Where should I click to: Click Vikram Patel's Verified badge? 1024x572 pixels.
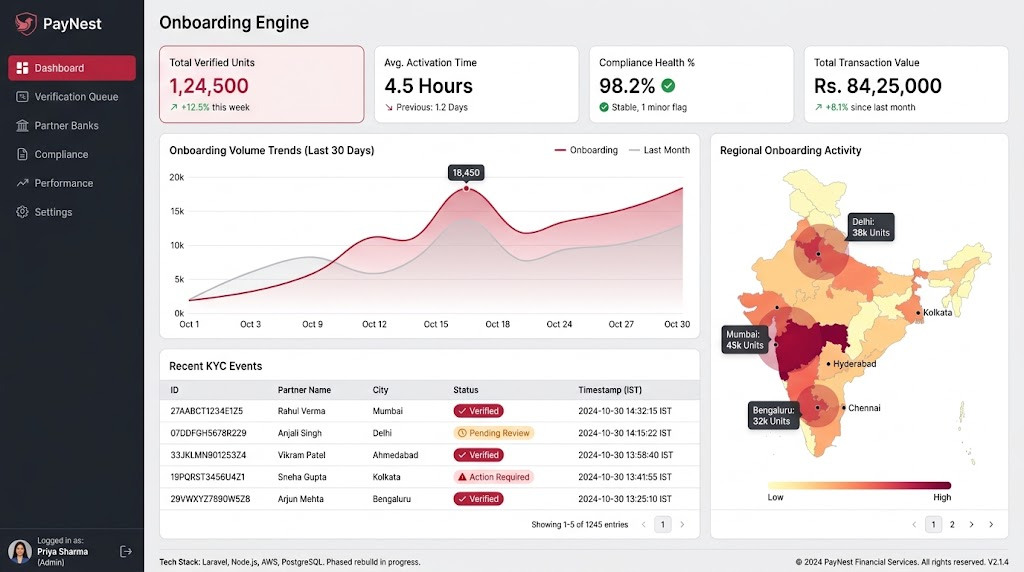[x=479, y=454]
